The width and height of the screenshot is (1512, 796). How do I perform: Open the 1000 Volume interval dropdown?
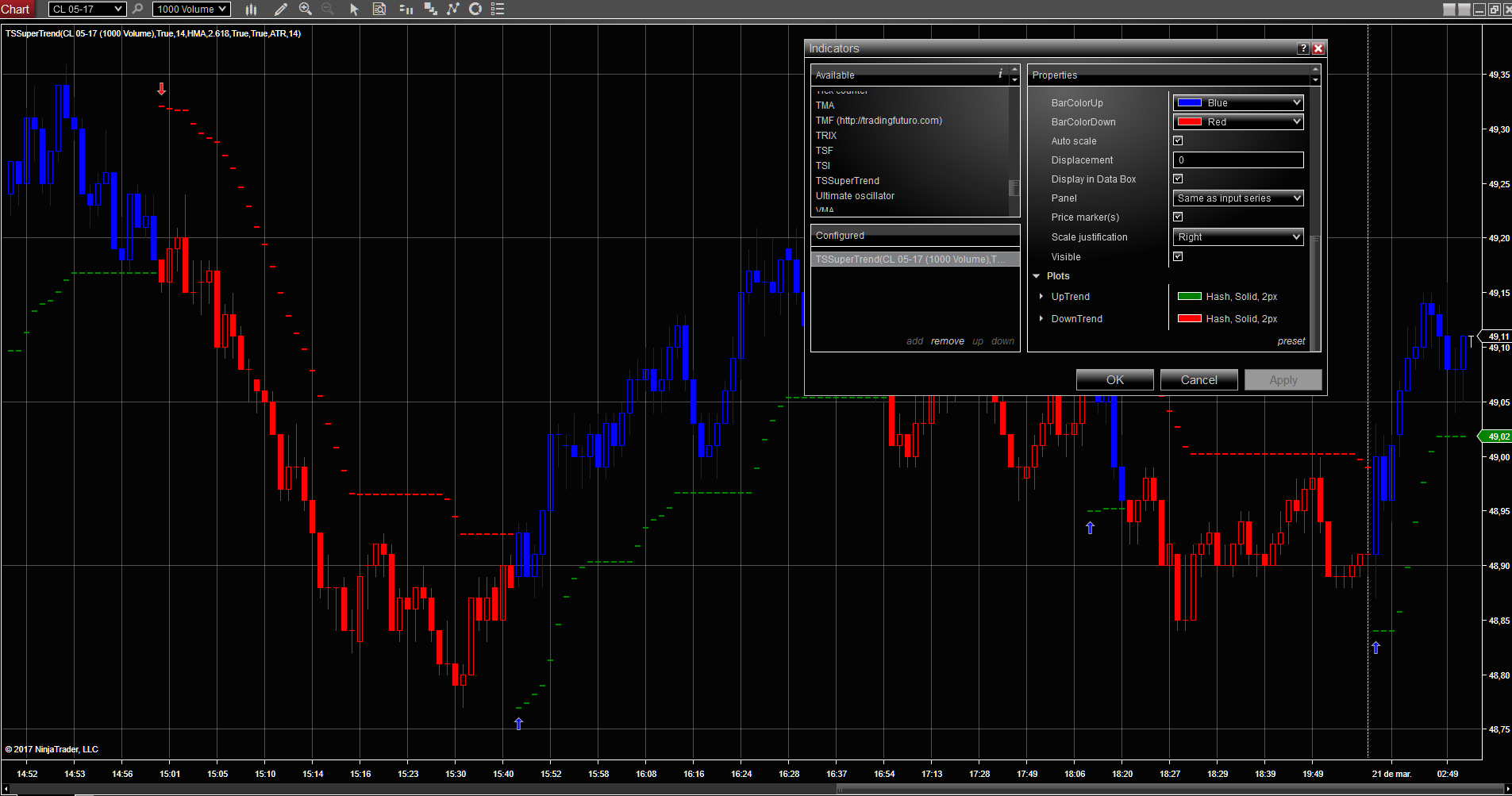pos(191,10)
